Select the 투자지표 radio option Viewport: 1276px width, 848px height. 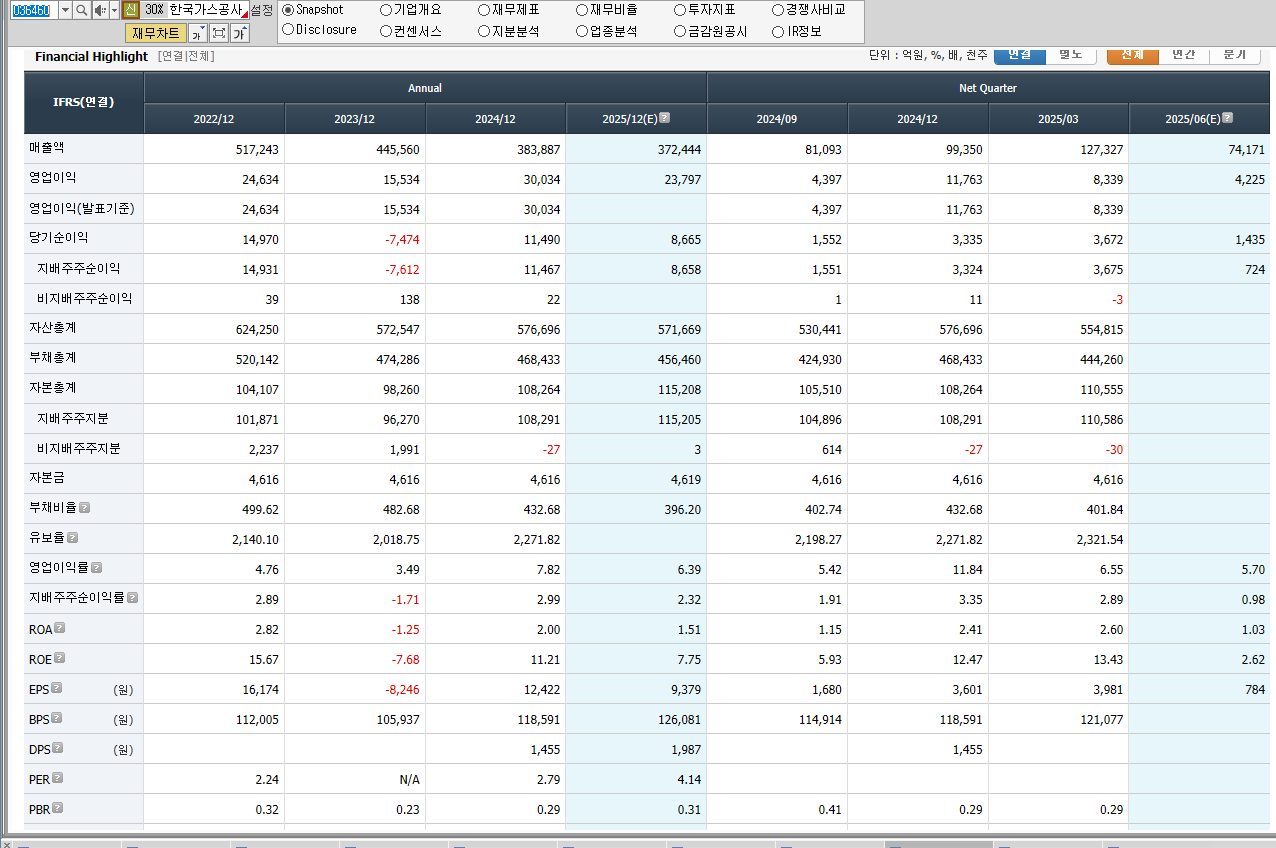[x=680, y=10]
